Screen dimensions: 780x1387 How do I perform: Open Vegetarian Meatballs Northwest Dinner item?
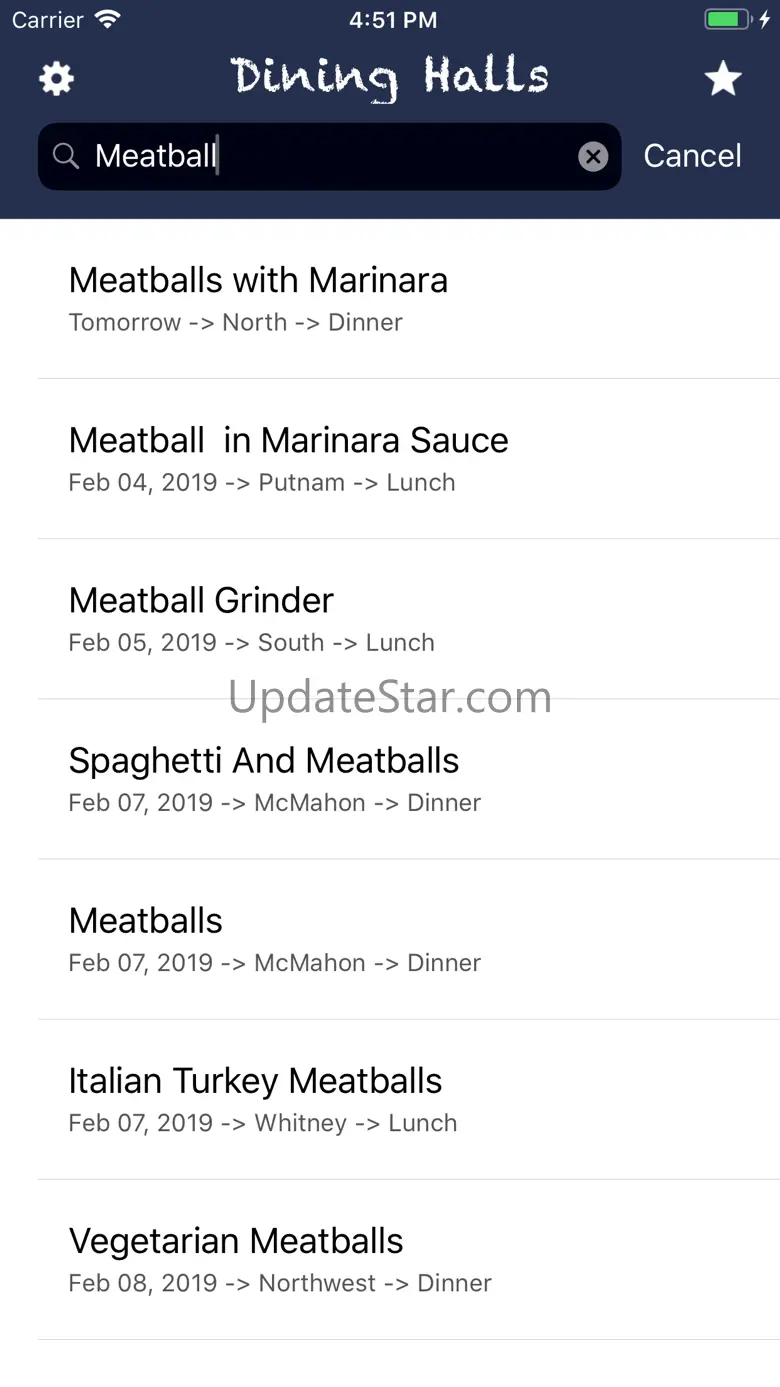tap(409, 1260)
